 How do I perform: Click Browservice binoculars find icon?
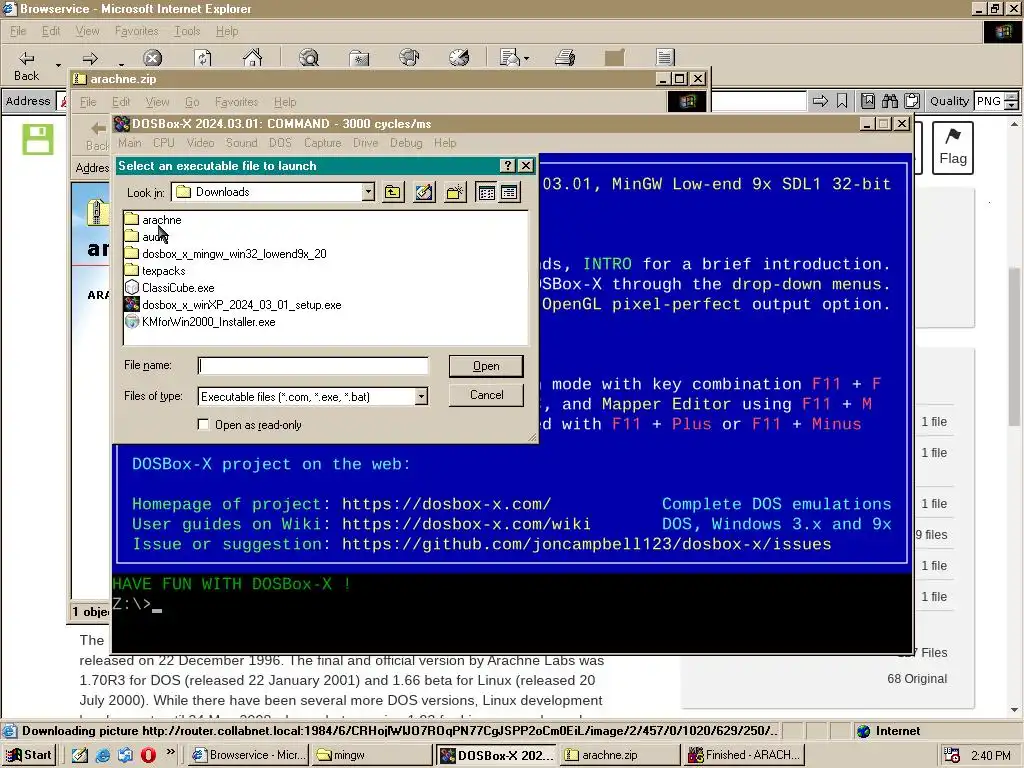pyautogui.click(x=889, y=101)
